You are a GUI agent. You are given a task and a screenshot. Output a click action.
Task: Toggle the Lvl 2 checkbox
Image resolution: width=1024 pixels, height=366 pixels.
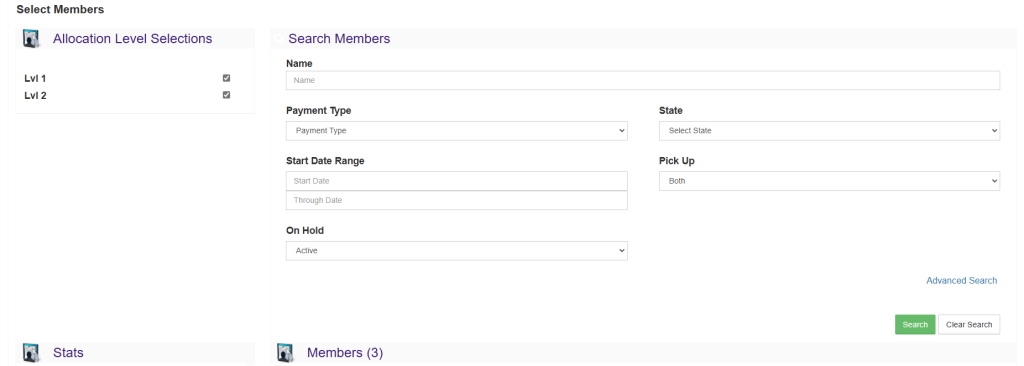227,95
